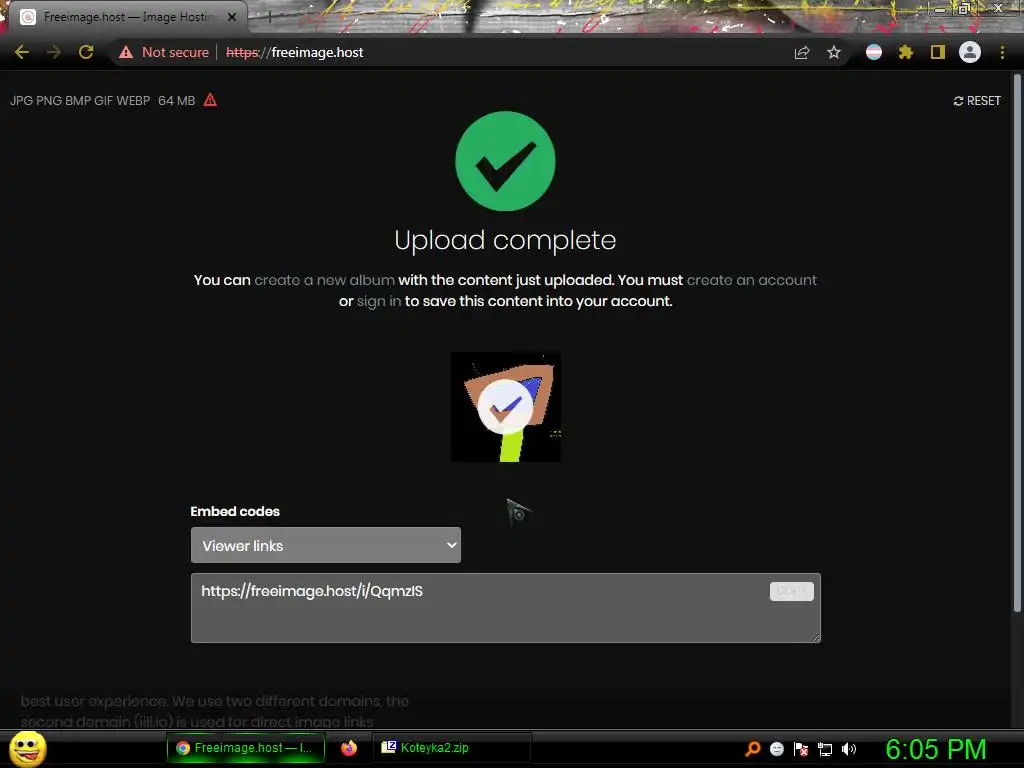The width and height of the screenshot is (1024, 768).
Task: Click the Upload complete heading
Action: click(x=505, y=240)
